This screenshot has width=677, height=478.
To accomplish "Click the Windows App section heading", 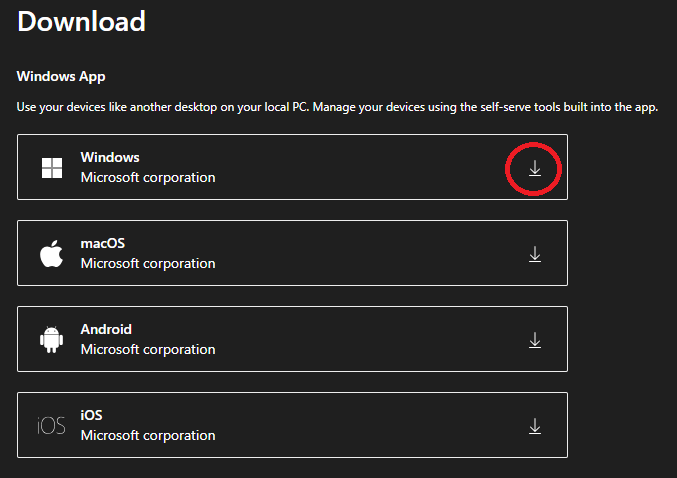I will click(61, 76).
